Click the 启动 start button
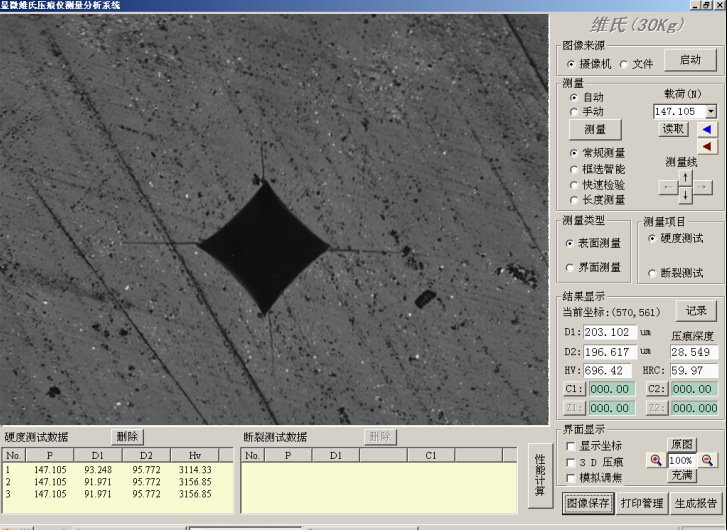 (690, 60)
